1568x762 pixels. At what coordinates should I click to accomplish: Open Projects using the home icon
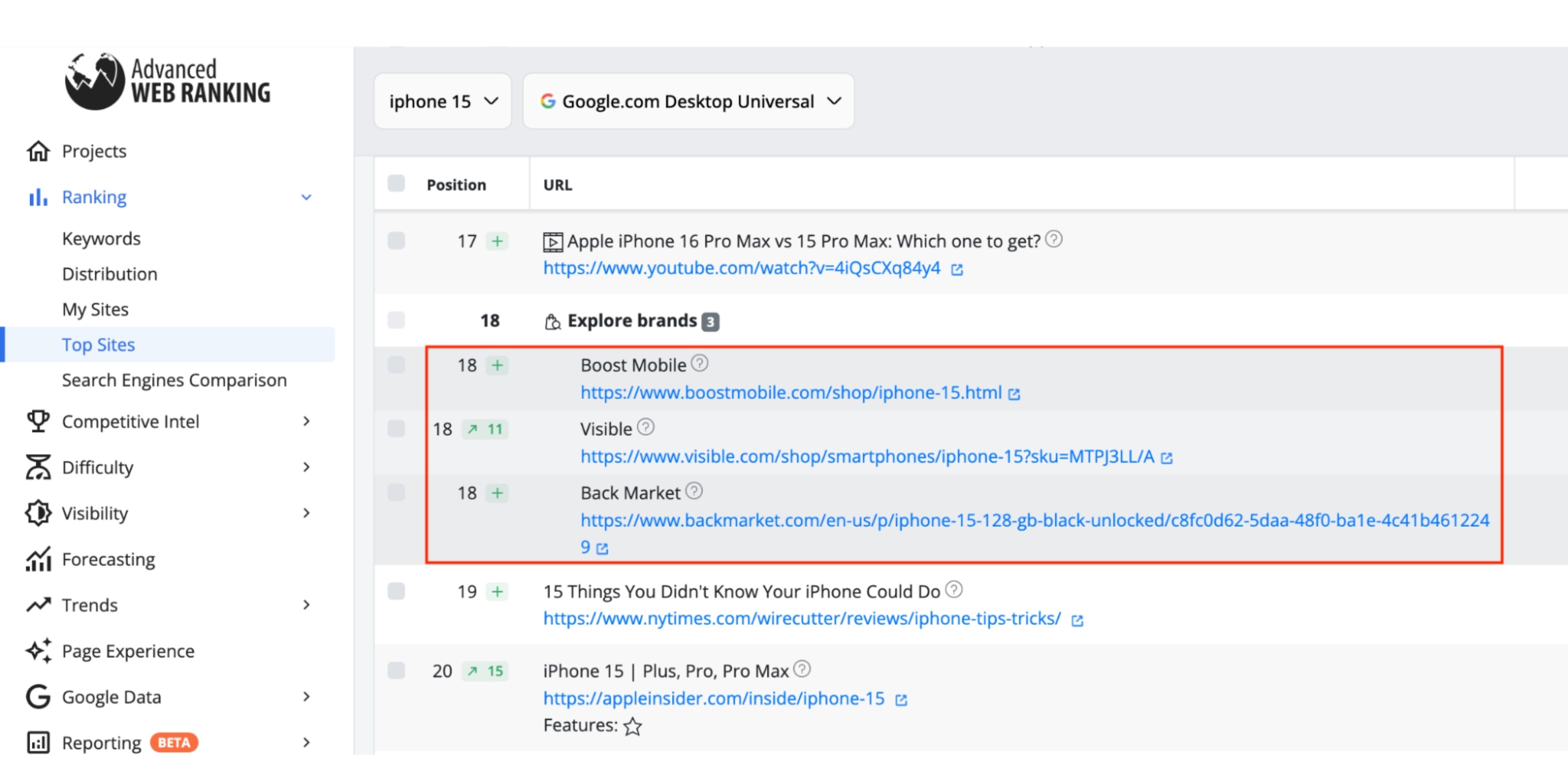click(38, 151)
